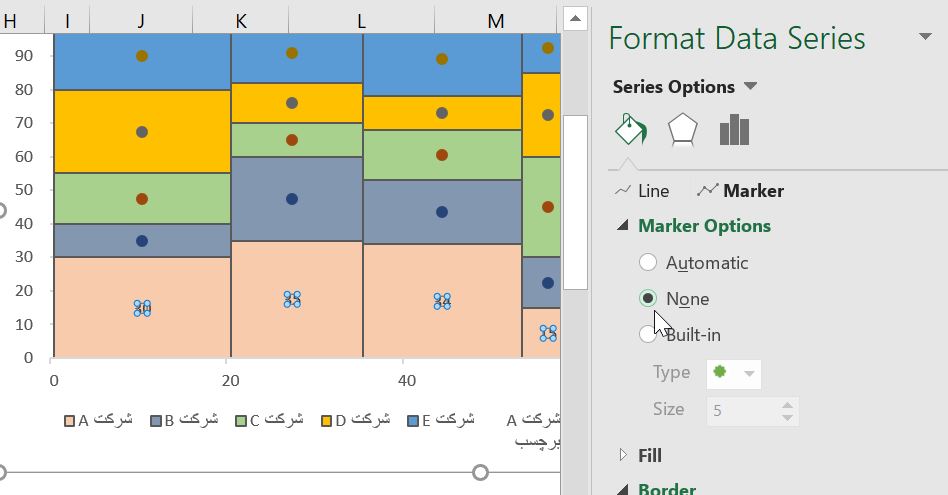Select the Automatic marker option
The width and height of the screenshot is (948, 495).
(648, 262)
